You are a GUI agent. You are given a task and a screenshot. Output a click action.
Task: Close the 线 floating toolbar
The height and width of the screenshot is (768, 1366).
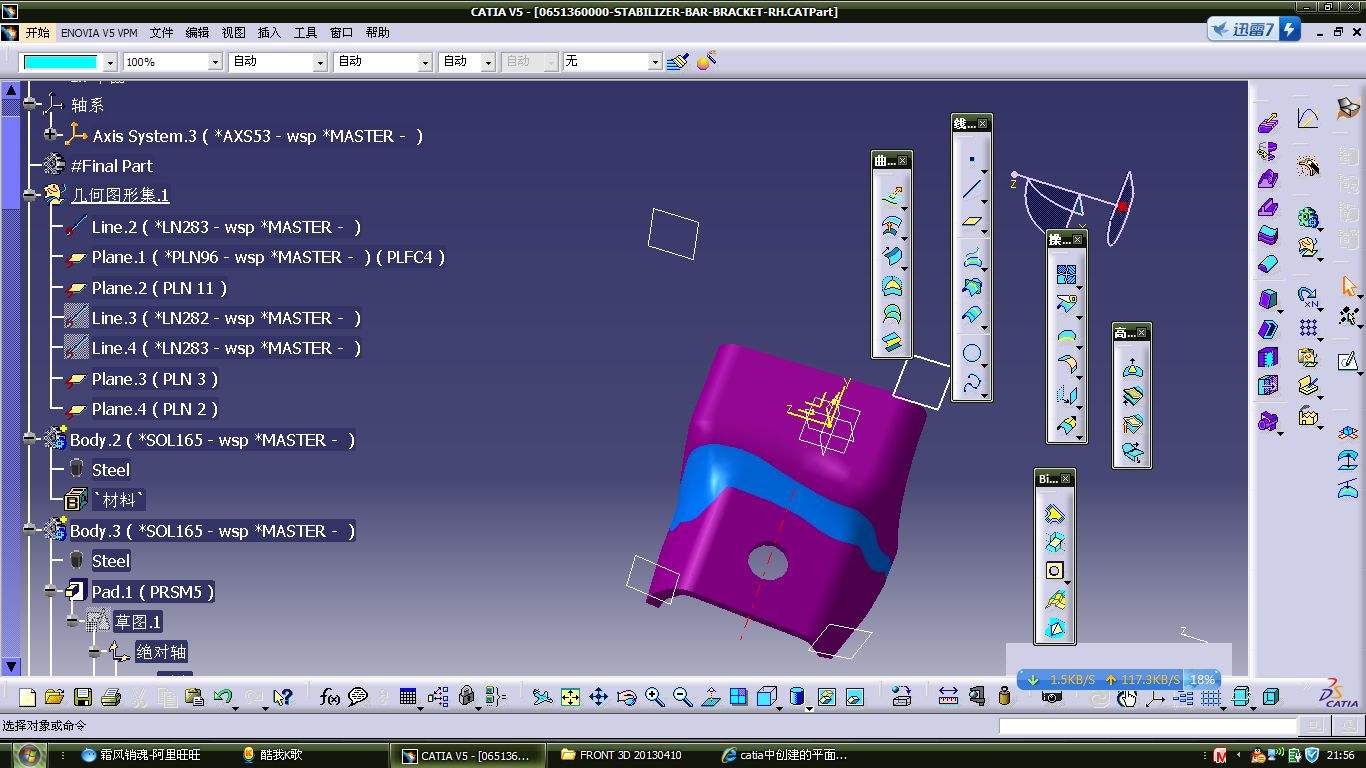(x=983, y=124)
